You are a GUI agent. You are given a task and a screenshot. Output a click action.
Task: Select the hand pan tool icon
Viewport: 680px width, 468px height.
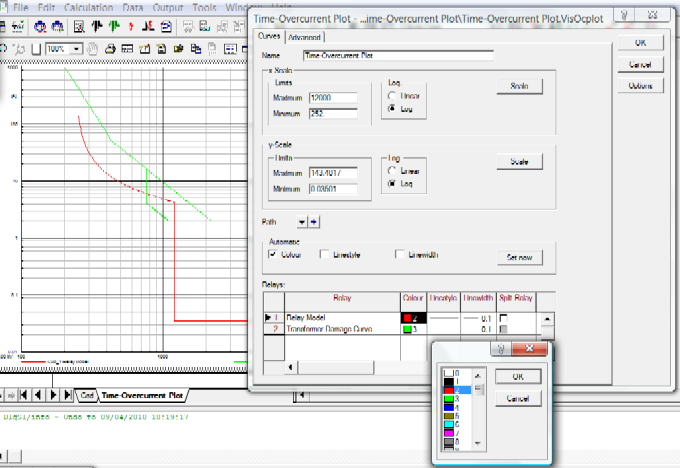[x=92, y=49]
